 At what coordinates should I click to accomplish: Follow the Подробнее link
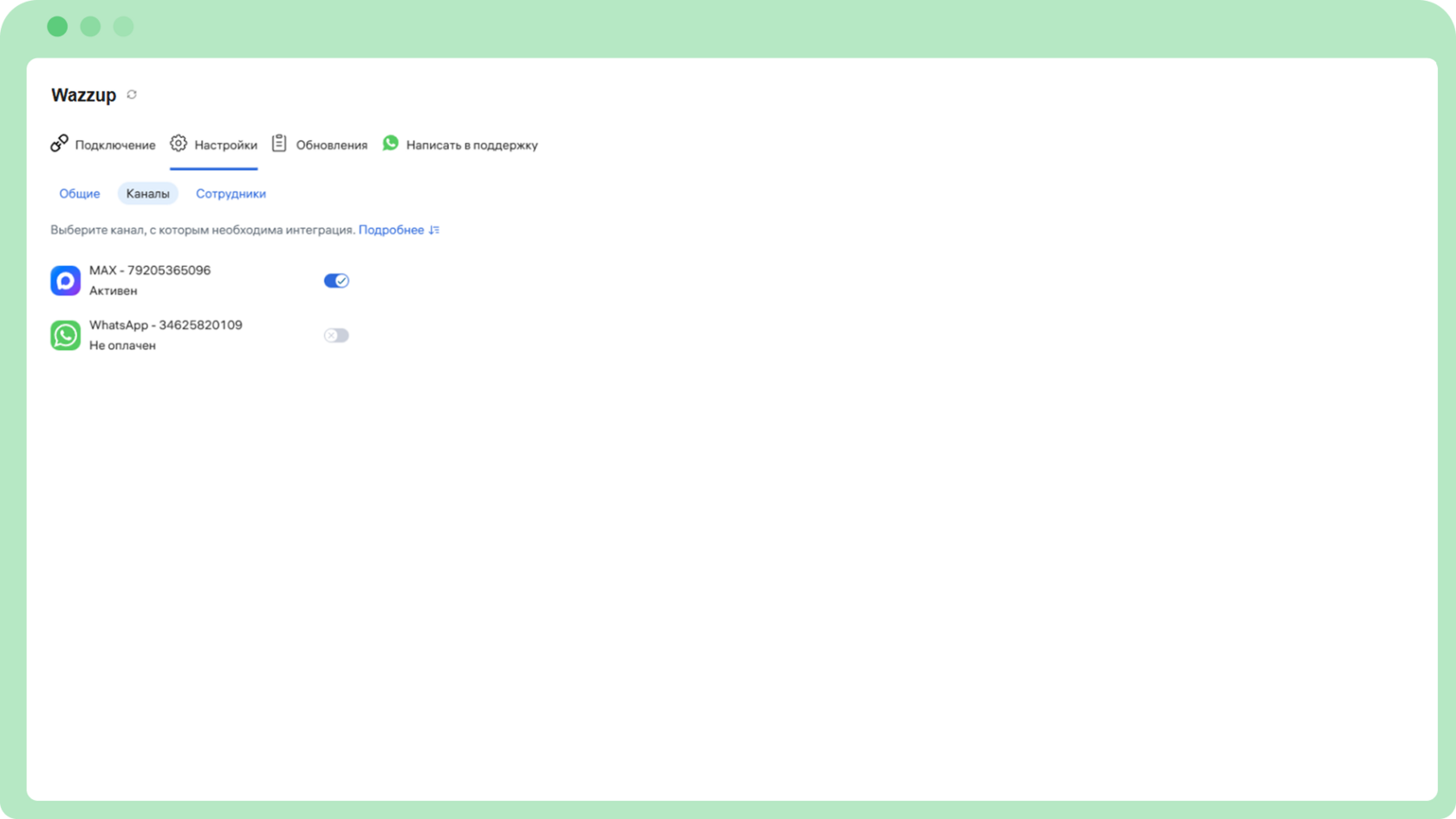pyautogui.click(x=391, y=230)
